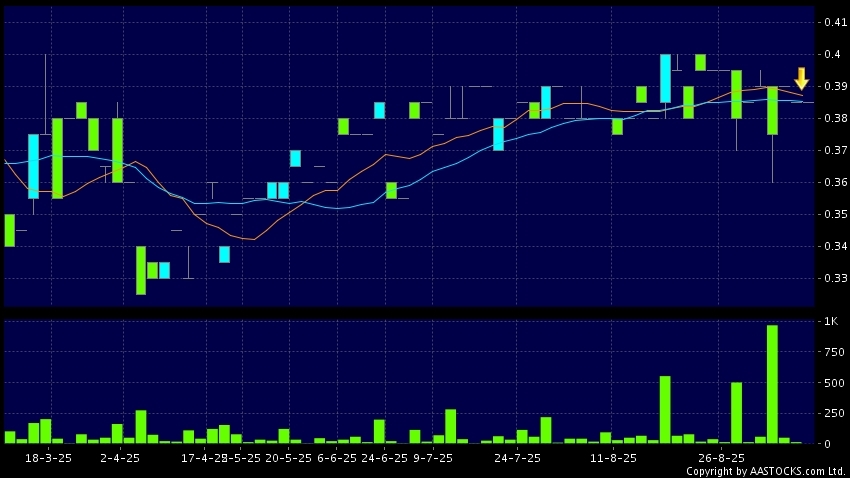Click the 0.34 price axis label

coord(835,246)
